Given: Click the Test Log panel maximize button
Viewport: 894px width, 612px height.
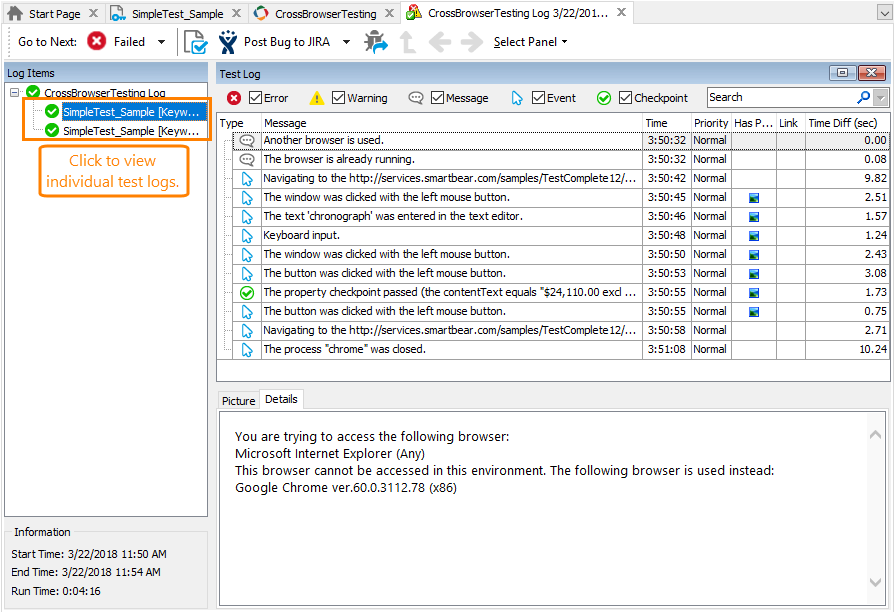Looking at the screenshot, I should click(842, 72).
